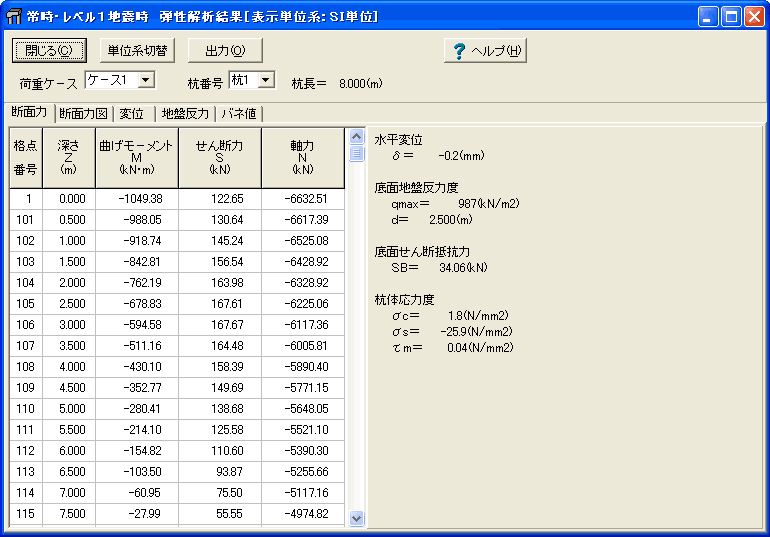Select moment cell -352.77
The height and width of the screenshot is (537, 770).
click(x=137, y=388)
